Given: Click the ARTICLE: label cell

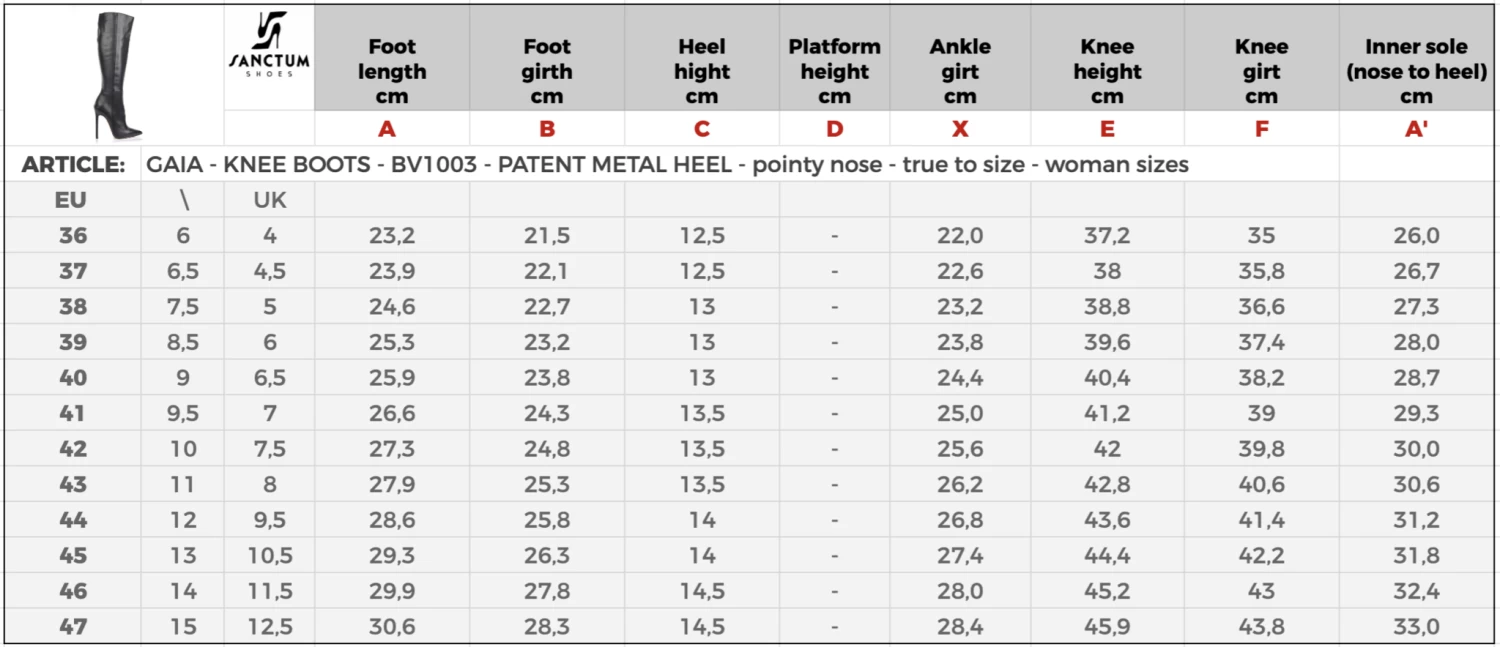Looking at the screenshot, I should pos(73,165).
